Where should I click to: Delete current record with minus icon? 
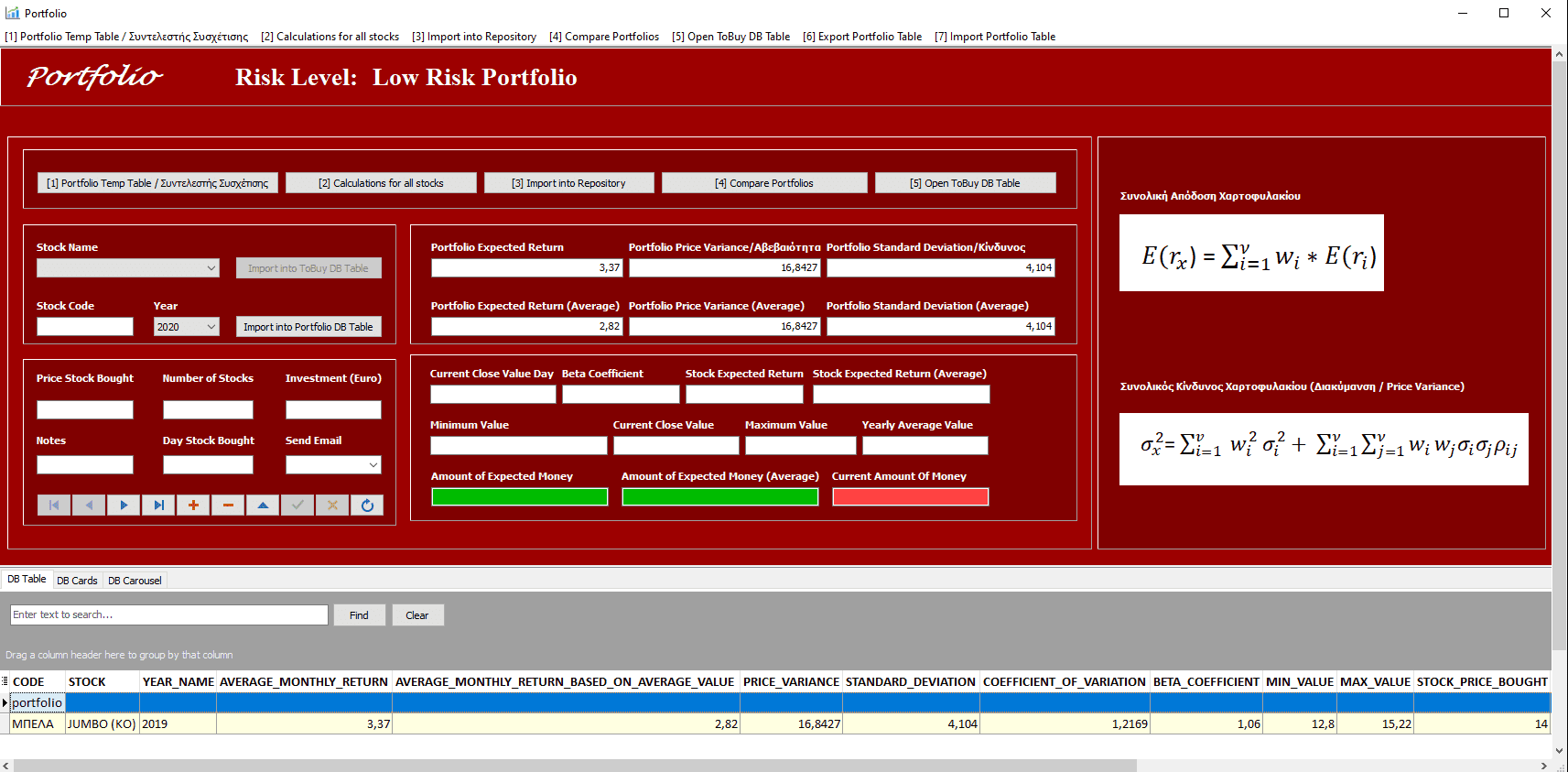tap(228, 505)
